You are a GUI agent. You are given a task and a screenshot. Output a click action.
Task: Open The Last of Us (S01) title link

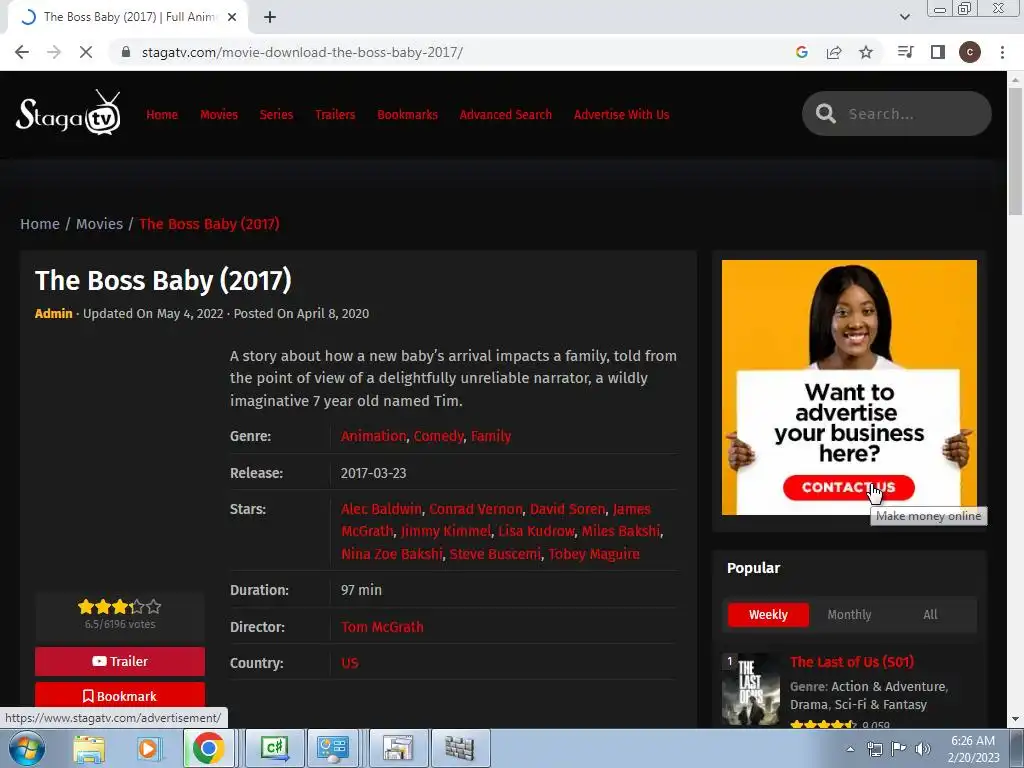852,662
